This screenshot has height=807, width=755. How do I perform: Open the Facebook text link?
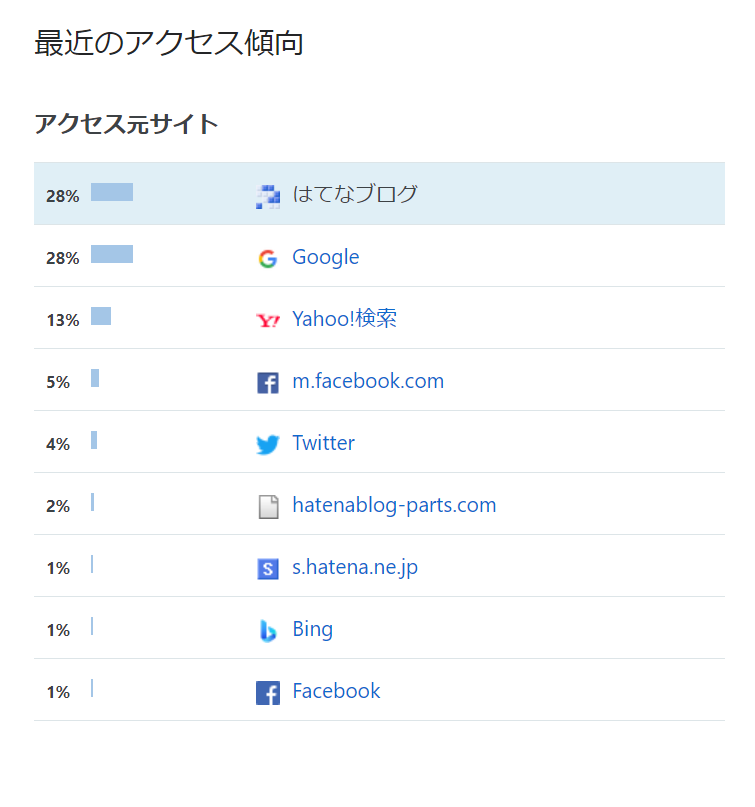tap(336, 691)
